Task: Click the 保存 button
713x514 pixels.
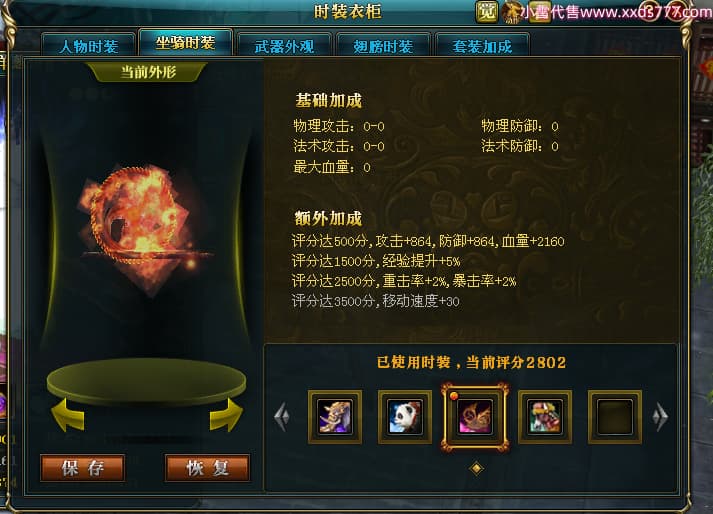Action: pyautogui.click(x=82, y=468)
